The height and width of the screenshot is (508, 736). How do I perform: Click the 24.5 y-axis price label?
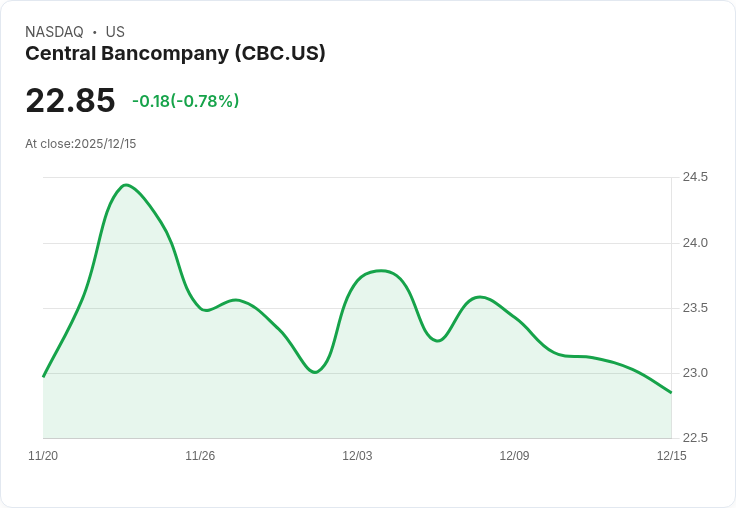[x=695, y=177]
